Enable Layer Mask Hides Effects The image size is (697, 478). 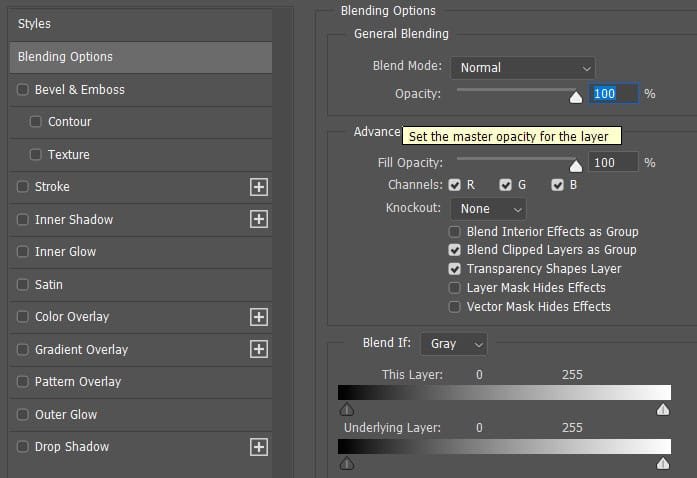pyautogui.click(x=455, y=288)
